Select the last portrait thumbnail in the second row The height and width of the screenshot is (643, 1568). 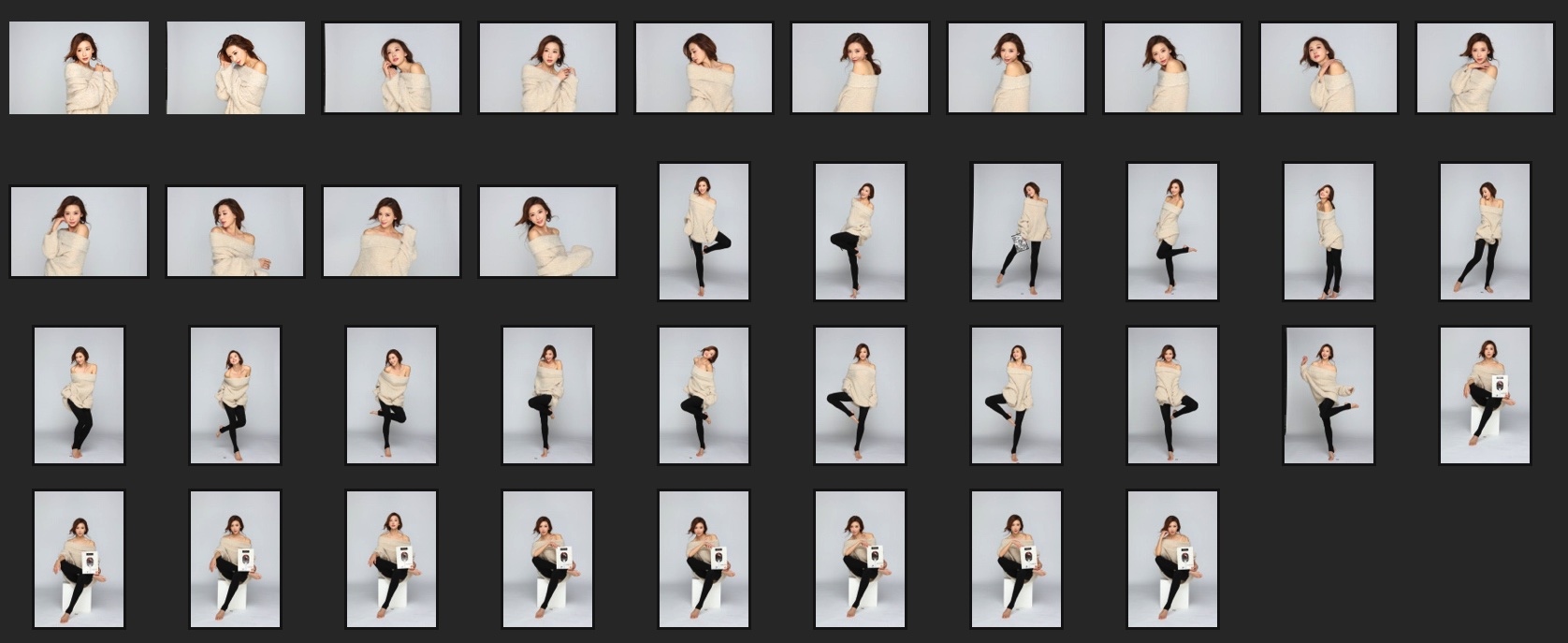coord(1485,231)
